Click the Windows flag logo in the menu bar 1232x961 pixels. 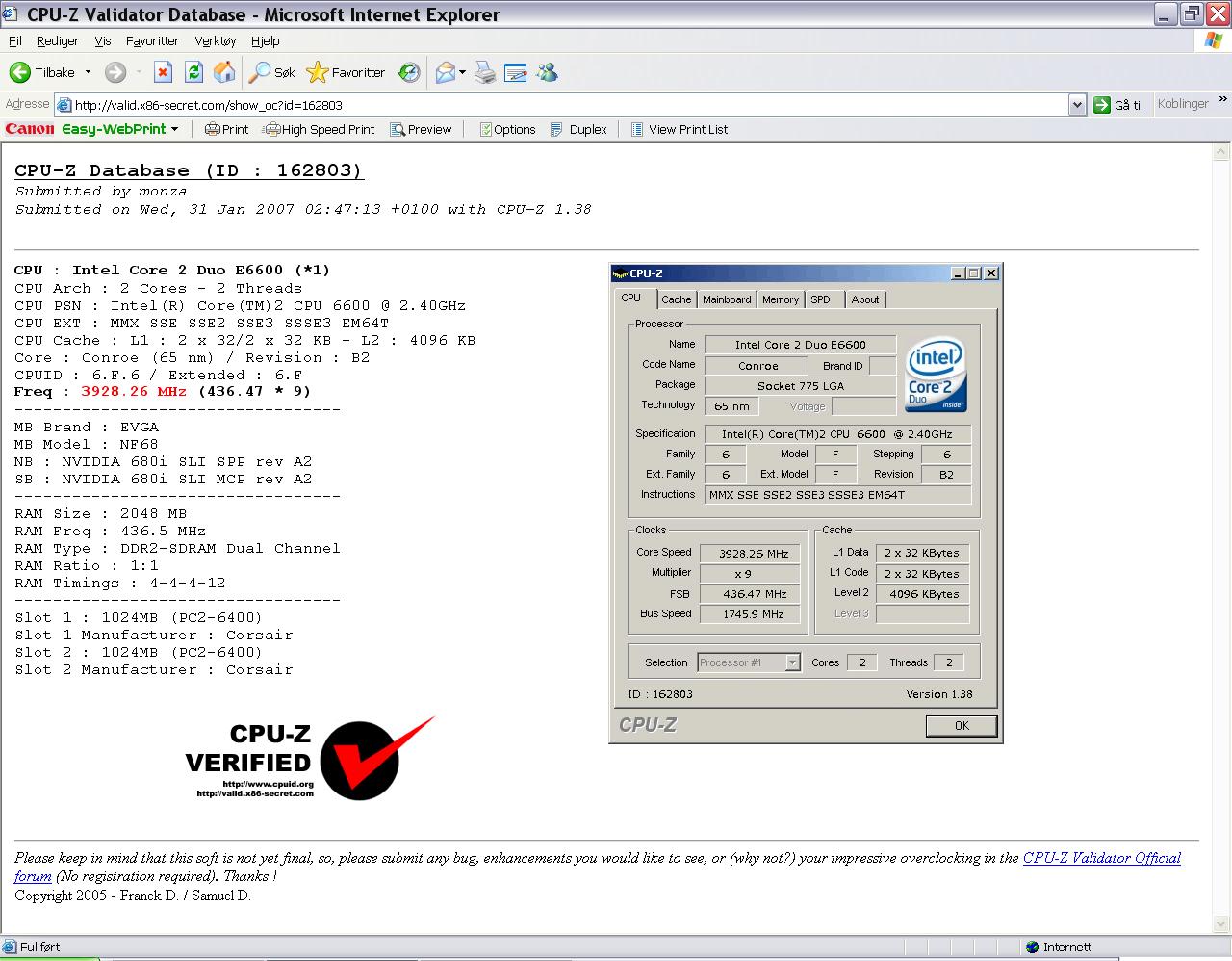click(1213, 40)
